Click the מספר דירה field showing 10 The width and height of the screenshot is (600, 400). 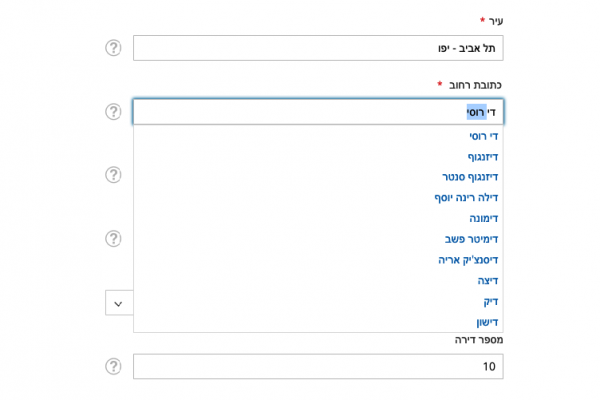pos(318,366)
